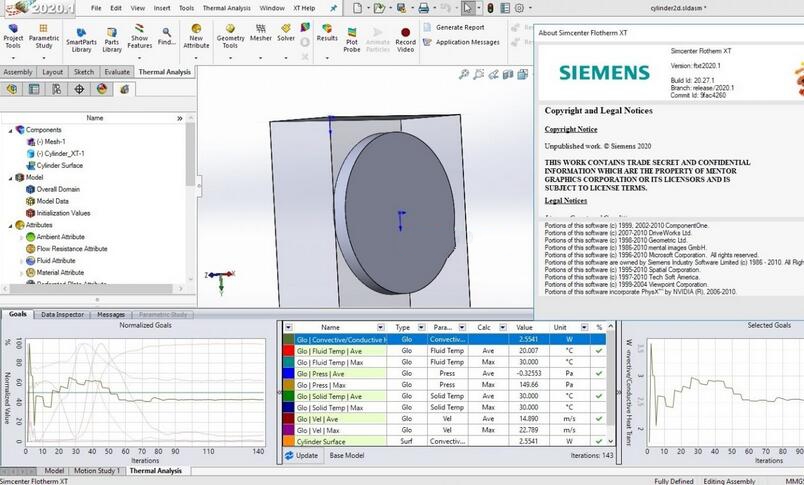Click the Options gear icon
The width and height of the screenshot is (804, 485).
(x=519, y=8)
